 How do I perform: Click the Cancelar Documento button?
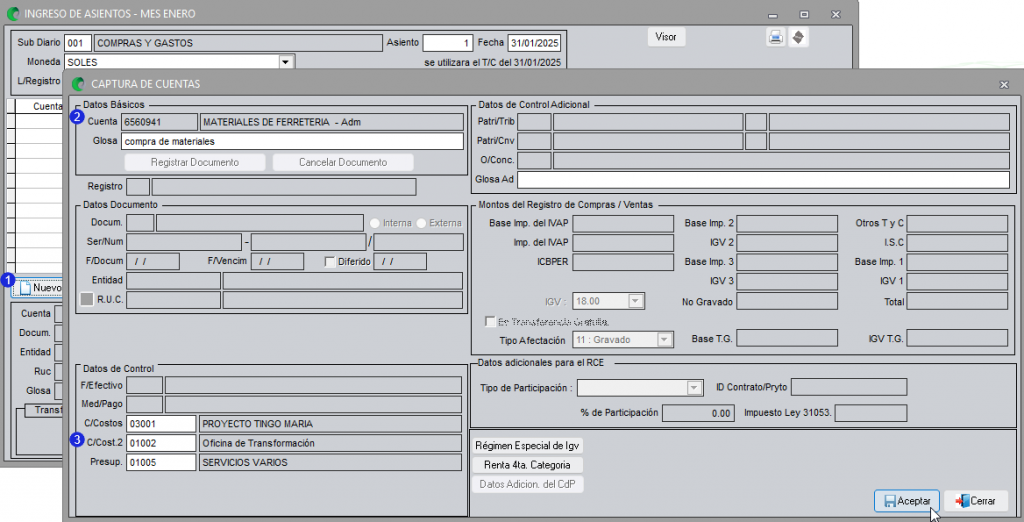(x=343, y=162)
